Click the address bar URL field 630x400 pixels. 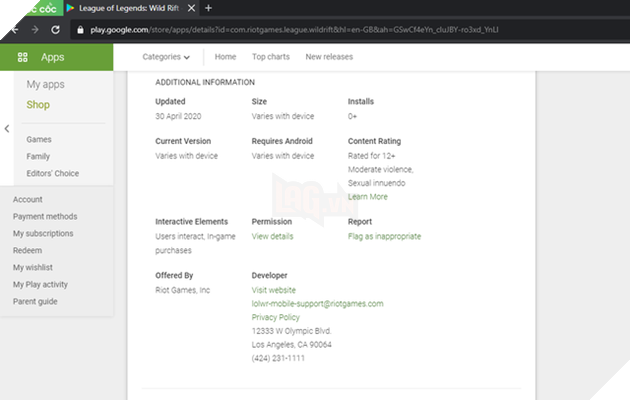click(300, 30)
